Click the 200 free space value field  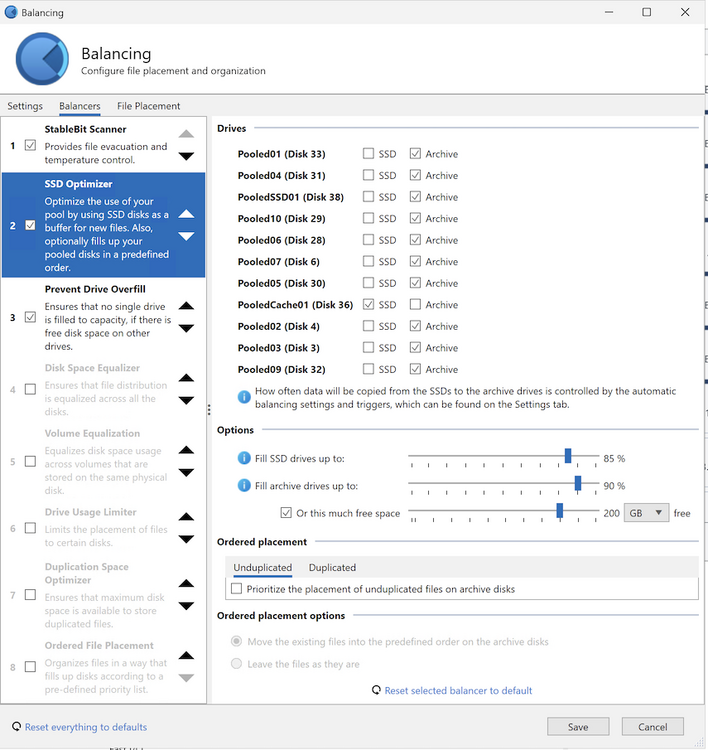click(611, 513)
